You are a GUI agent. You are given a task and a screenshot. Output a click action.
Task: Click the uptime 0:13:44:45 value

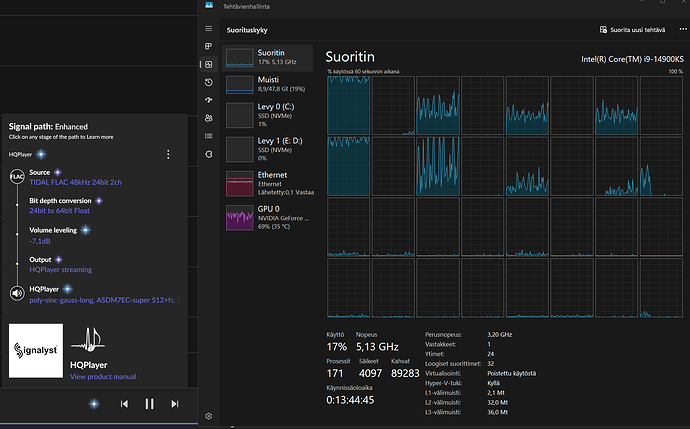coord(350,400)
